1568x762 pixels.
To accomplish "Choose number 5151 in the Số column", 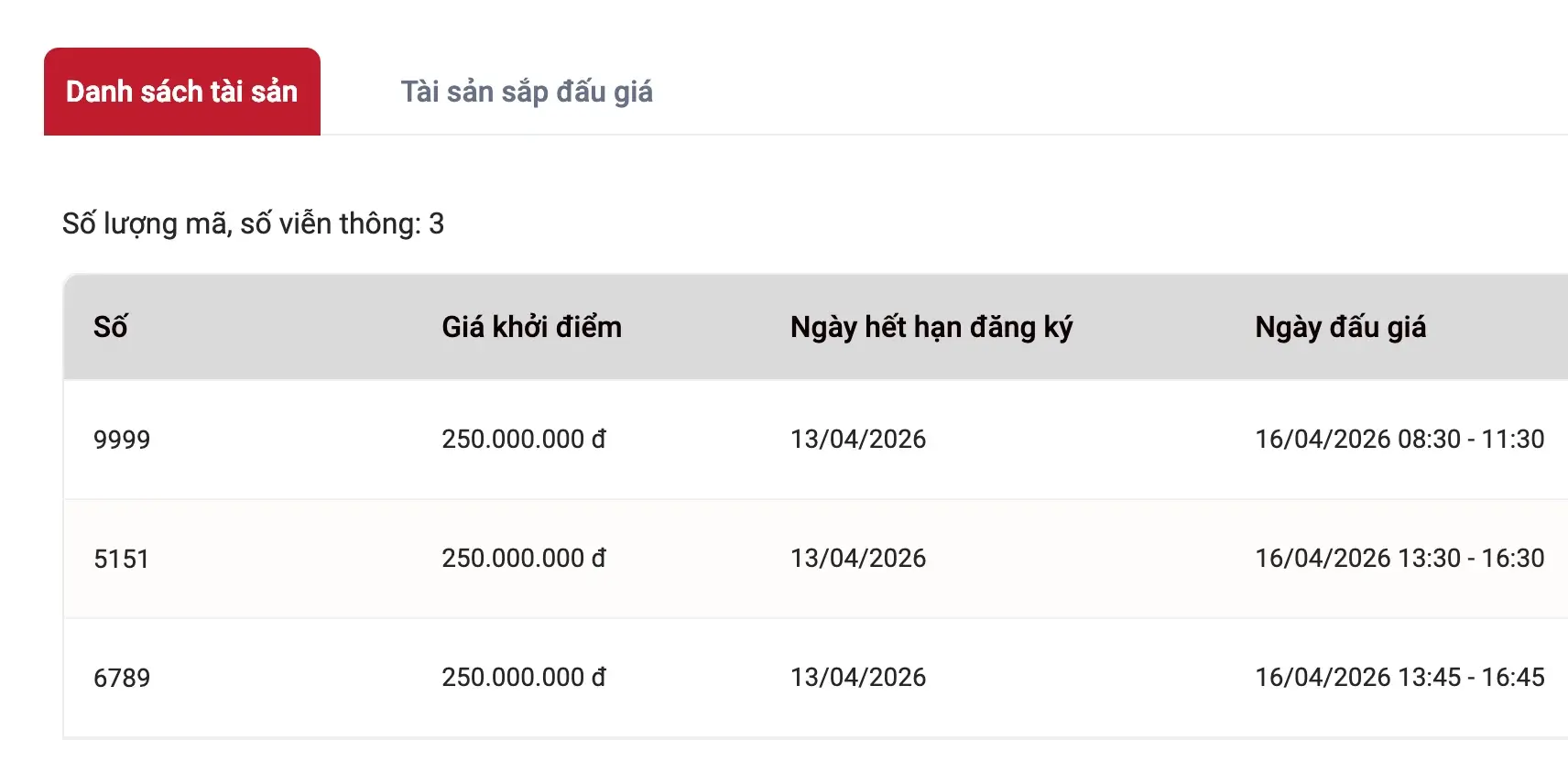I will point(121,559).
